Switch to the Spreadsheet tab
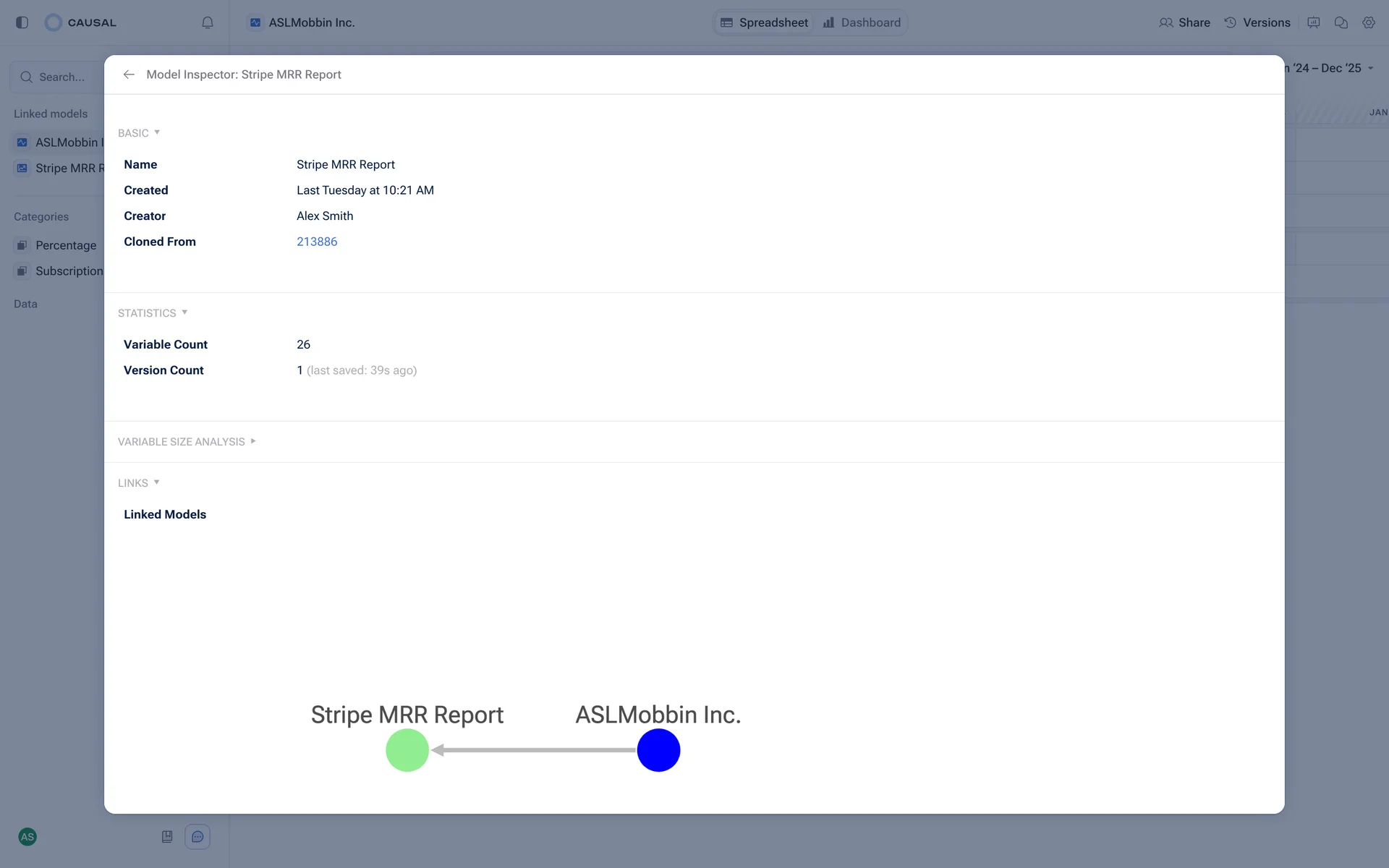Screen dimensions: 1389x868 pyautogui.click(x=765, y=22)
